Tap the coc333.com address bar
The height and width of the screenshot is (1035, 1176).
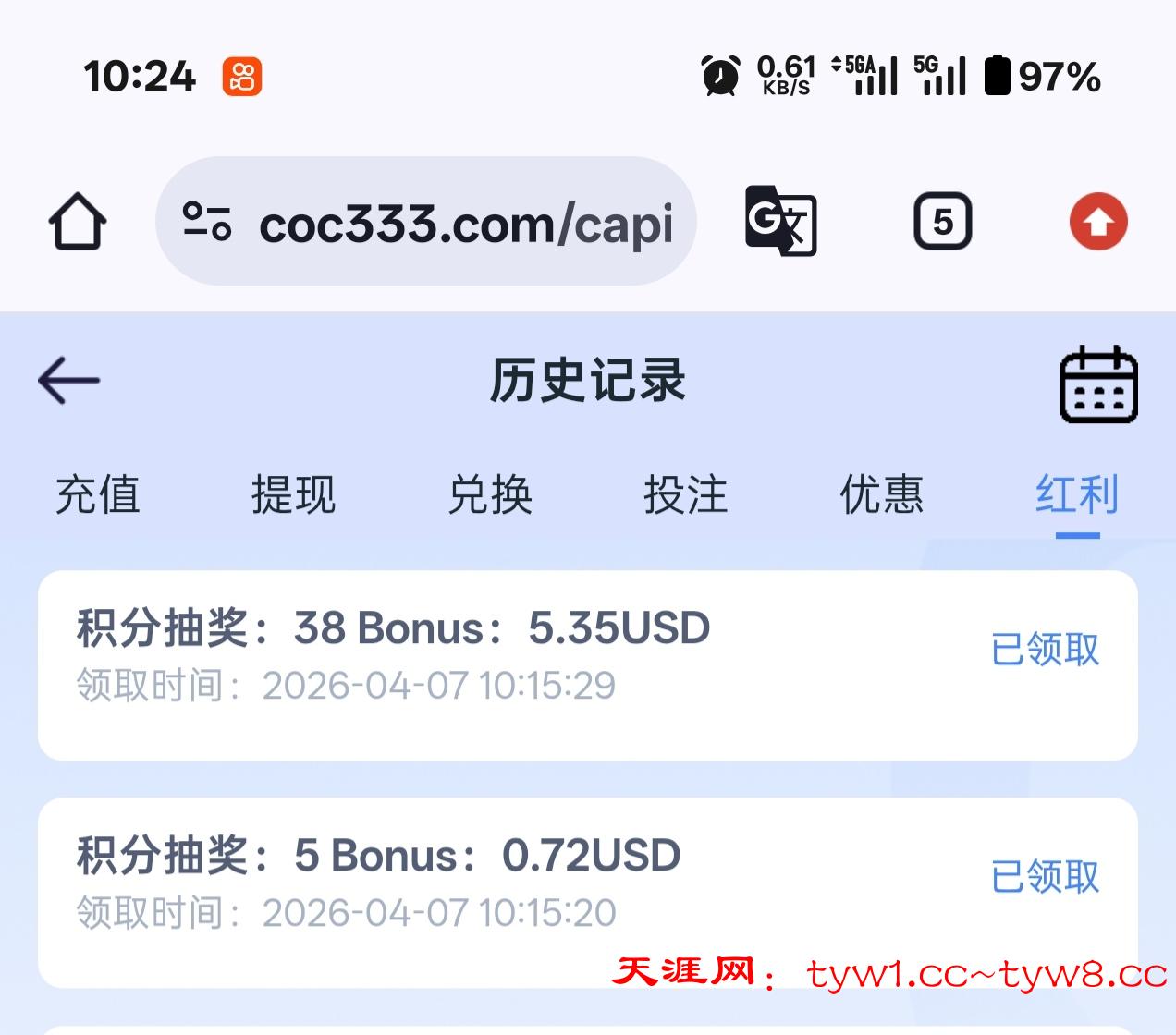point(425,222)
